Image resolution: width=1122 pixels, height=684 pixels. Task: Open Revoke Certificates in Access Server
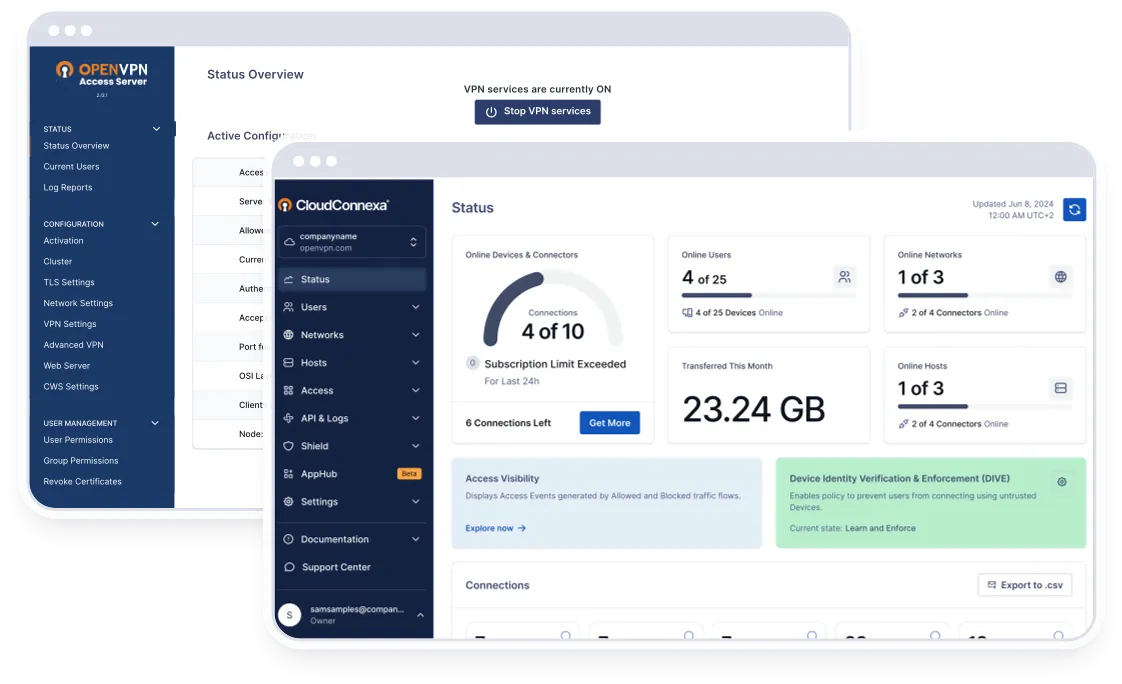(82, 482)
